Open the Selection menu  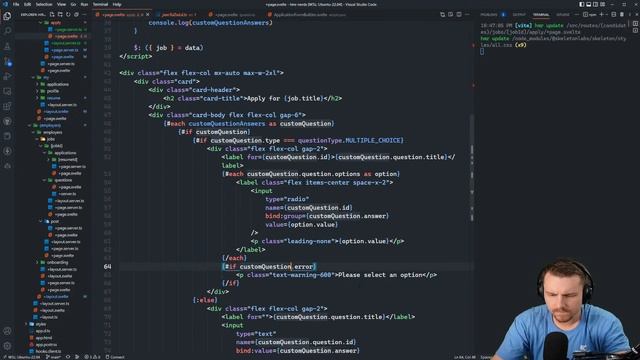pos(44,4)
